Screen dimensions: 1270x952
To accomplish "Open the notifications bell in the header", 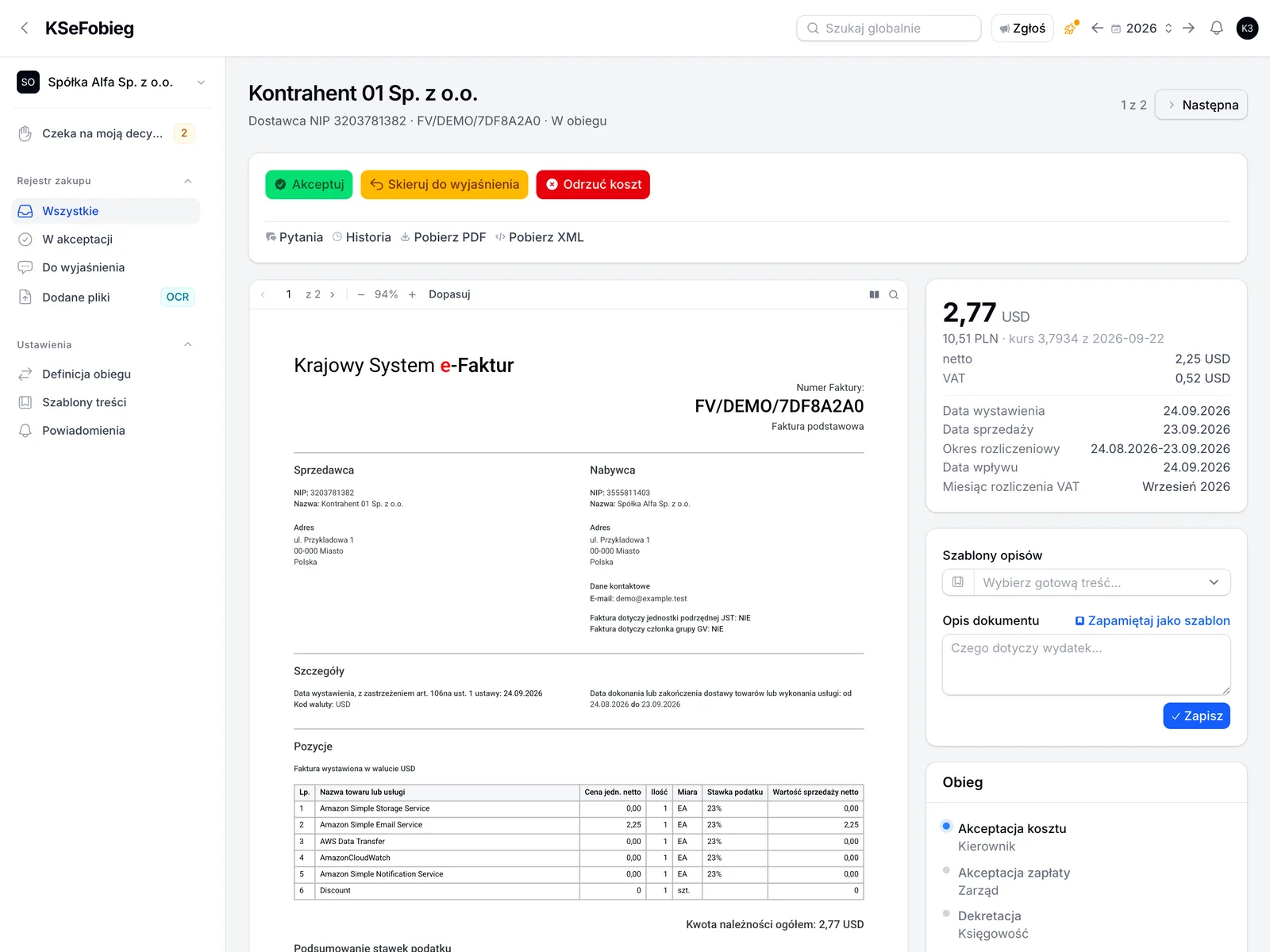I will tap(1216, 29).
